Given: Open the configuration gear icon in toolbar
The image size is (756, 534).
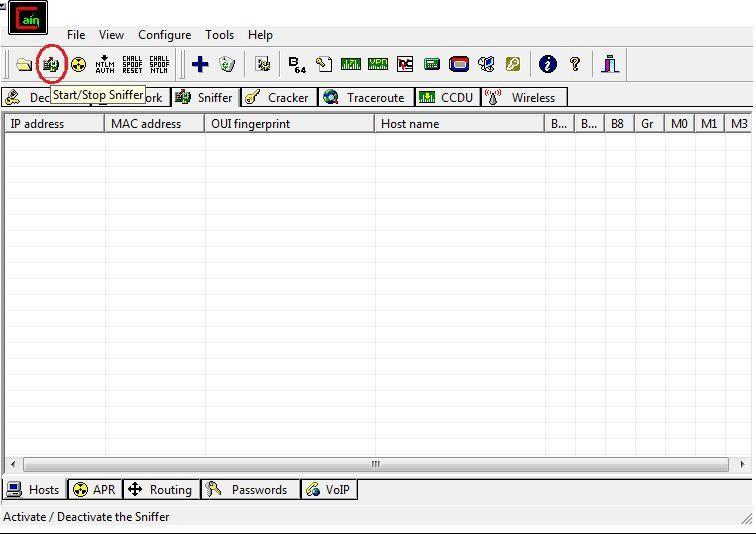Looking at the screenshot, I should coord(263,64).
